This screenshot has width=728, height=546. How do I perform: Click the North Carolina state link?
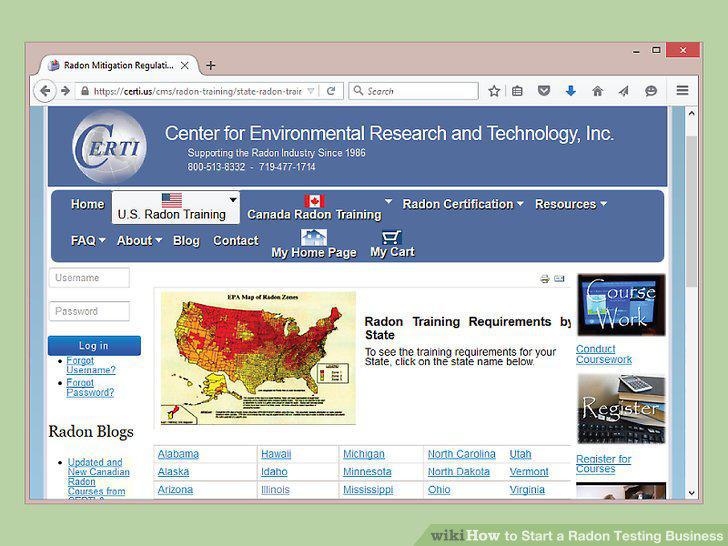point(462,454)
